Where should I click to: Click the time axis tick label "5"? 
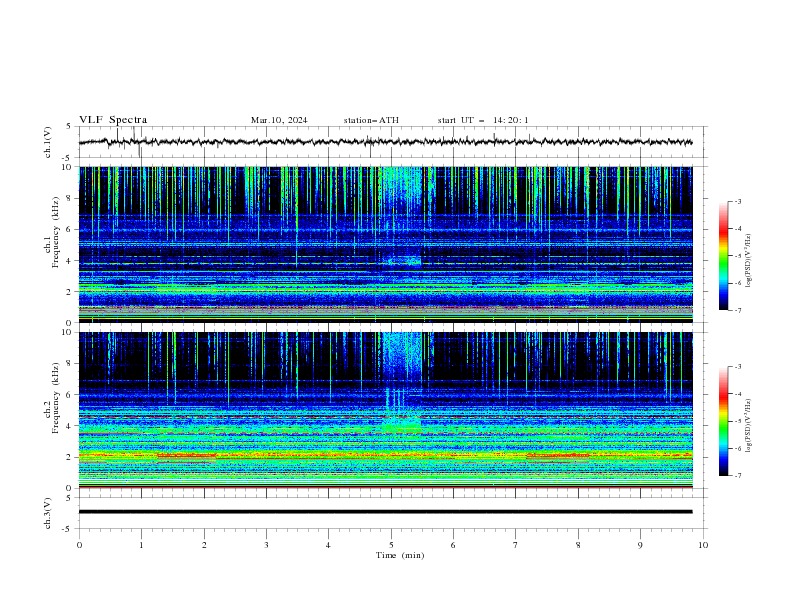(391, 545)
